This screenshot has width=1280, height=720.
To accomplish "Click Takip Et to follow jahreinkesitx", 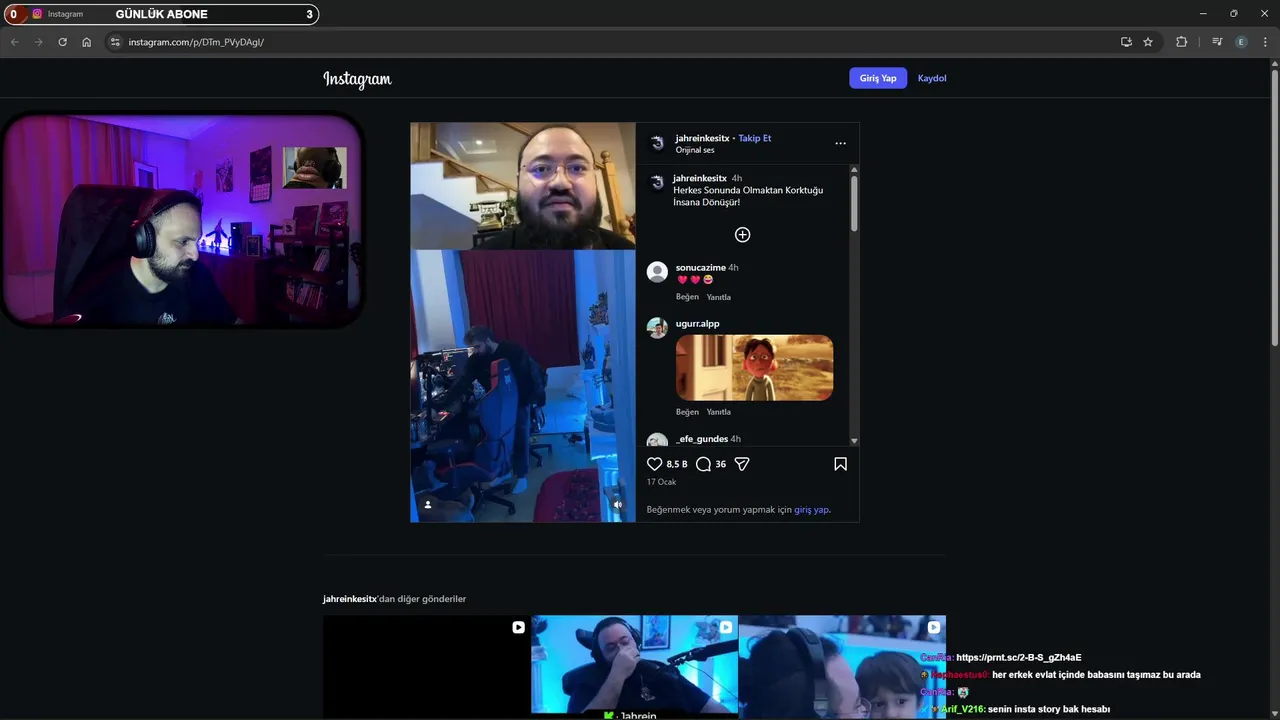I will (755, 138).
